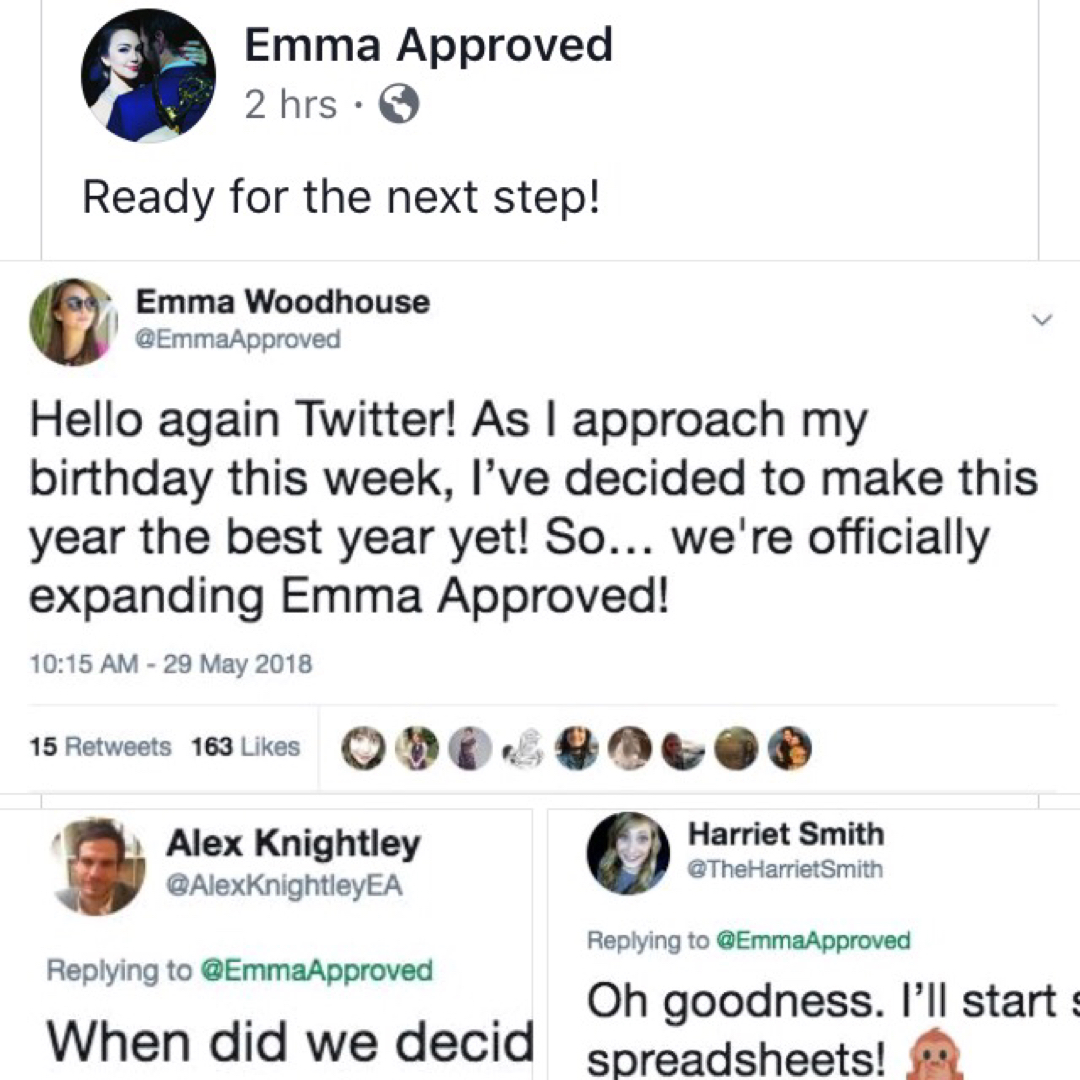Click the @TheHarrietSmith handle
Image resolution: width=1080 pixels, height=1080 pixels.
coord(785,869)
